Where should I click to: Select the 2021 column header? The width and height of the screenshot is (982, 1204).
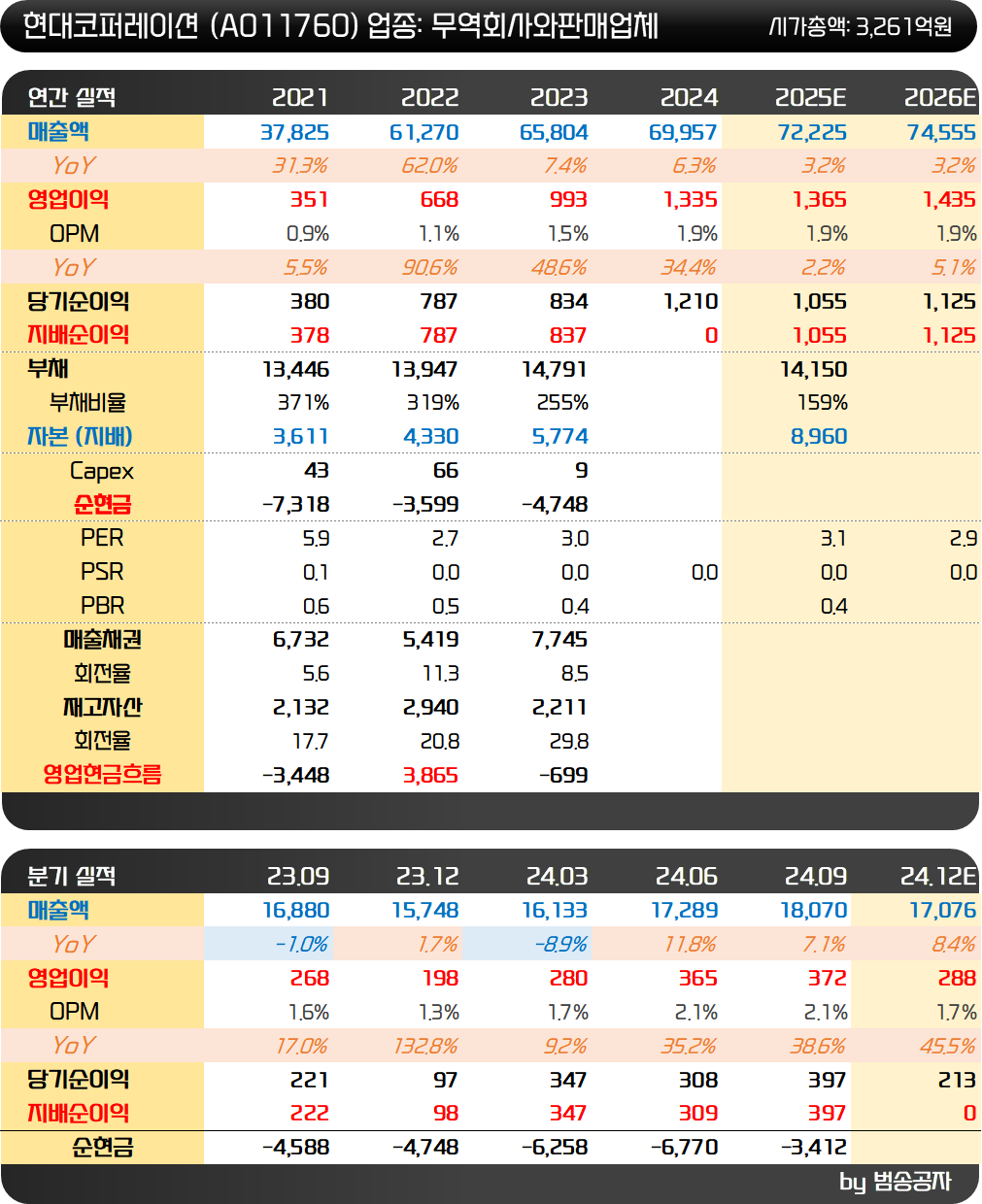(300, 97)
